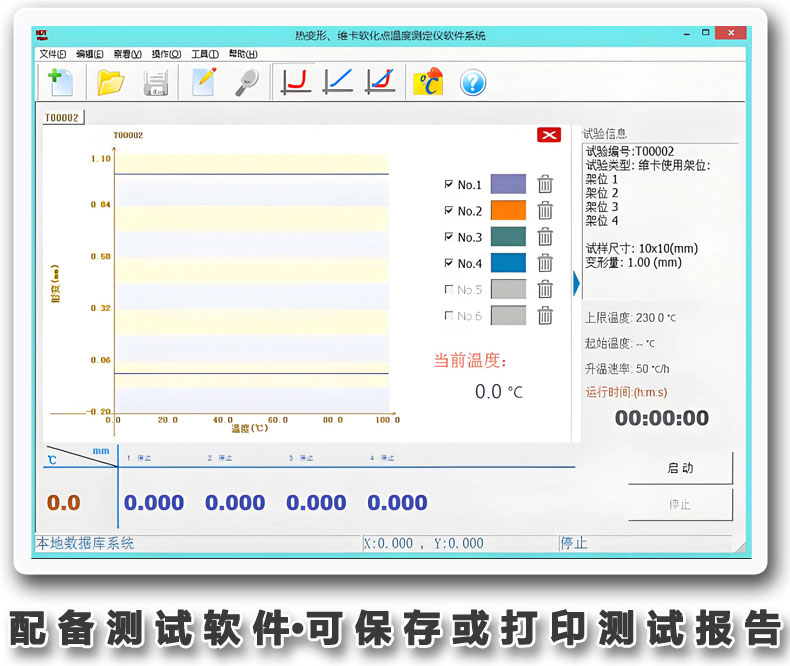Click the 启动 start button
The height and width of the screenshot is (666, 790).
point(680,468)
